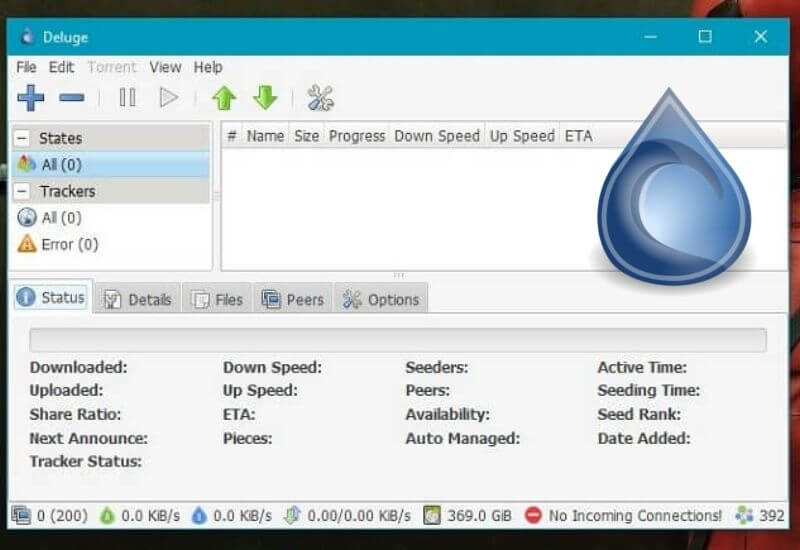
Task: Sort torrents by Progress column header
Action: 356,136
